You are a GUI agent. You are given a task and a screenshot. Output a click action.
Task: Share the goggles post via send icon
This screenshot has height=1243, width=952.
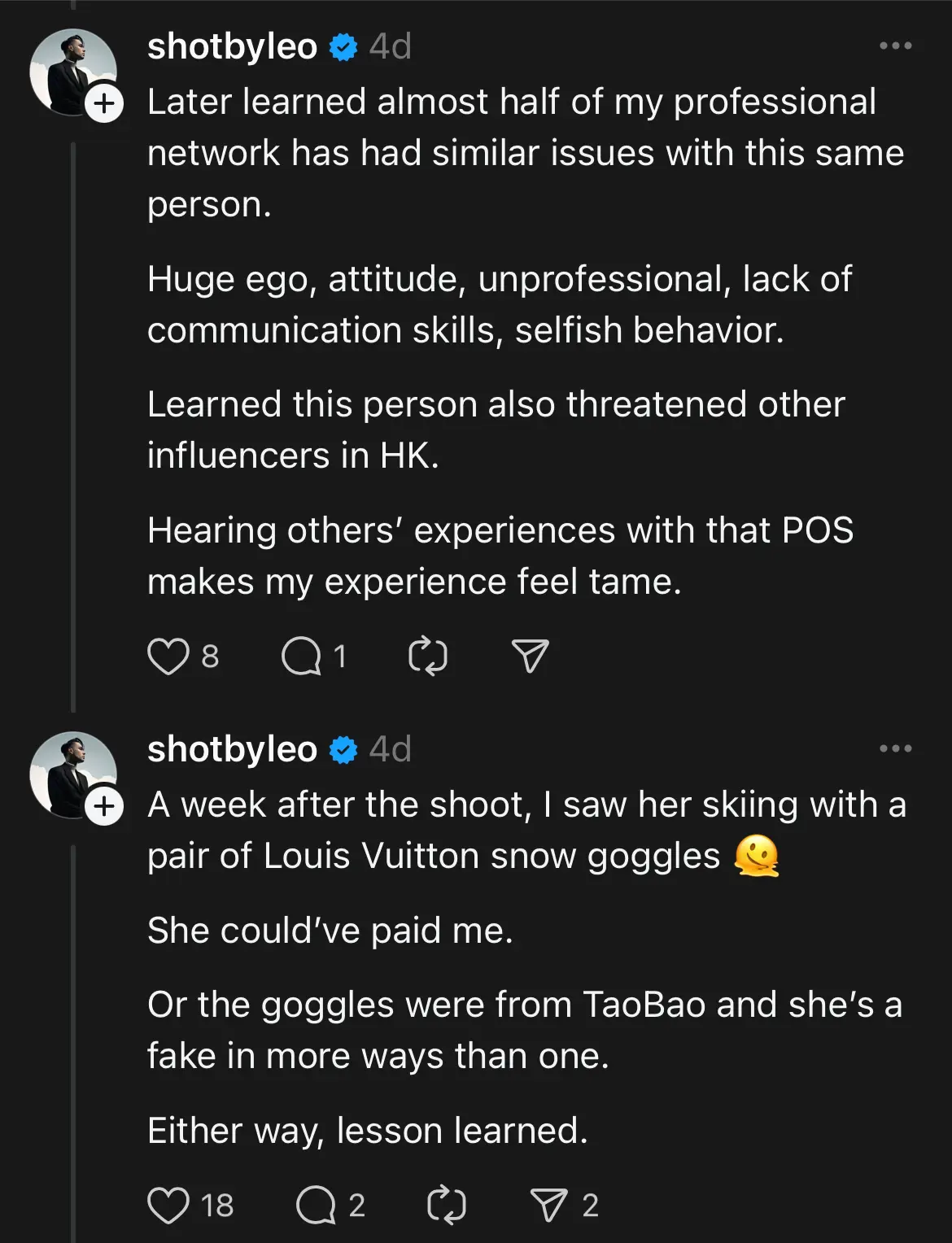point(549,1205)
